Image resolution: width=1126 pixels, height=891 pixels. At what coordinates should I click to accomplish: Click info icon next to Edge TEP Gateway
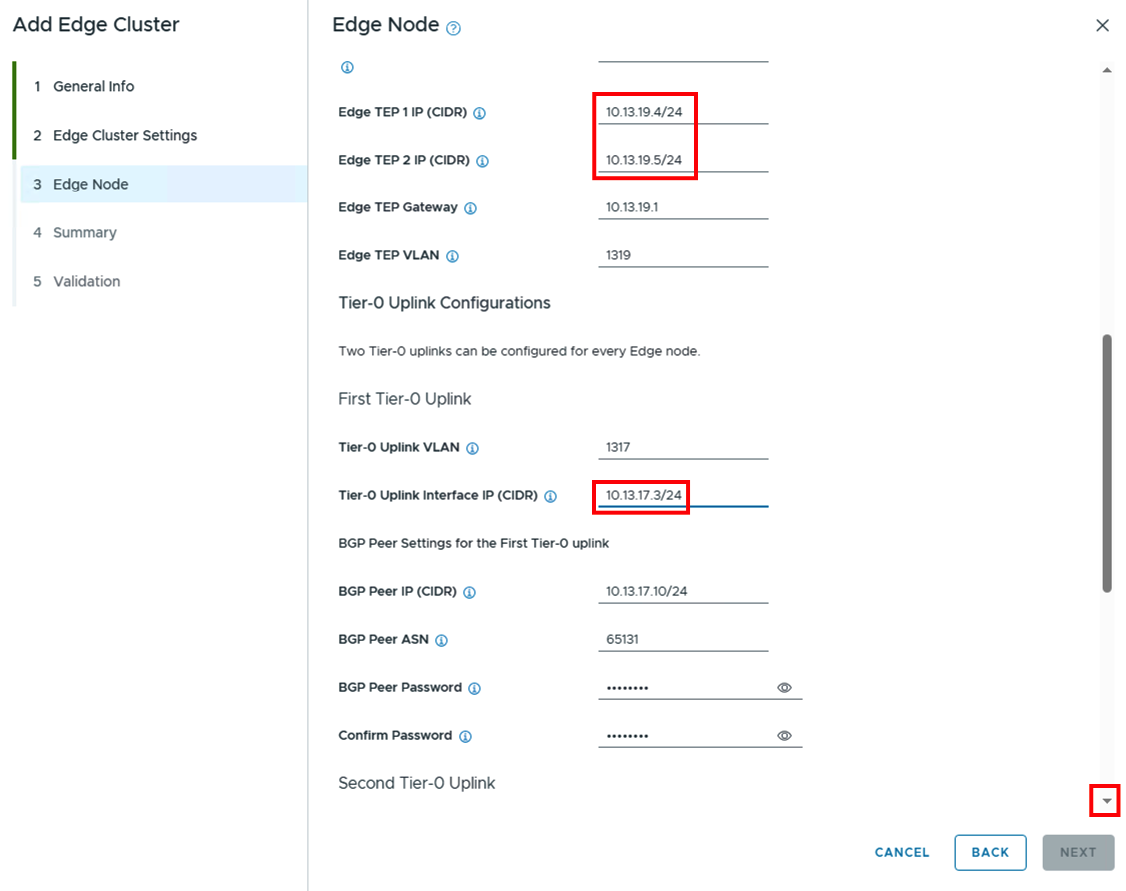[x=470, y=208]
